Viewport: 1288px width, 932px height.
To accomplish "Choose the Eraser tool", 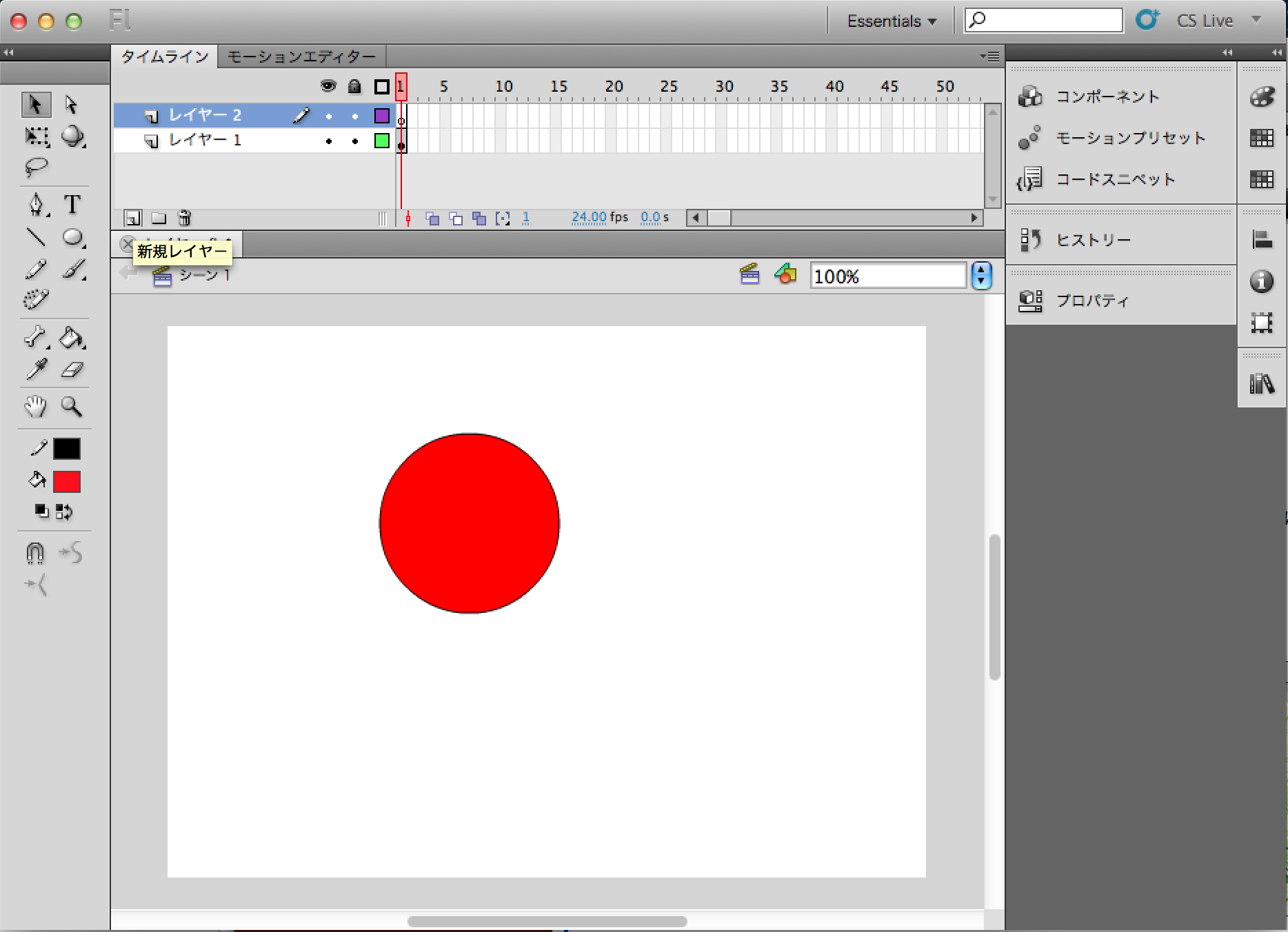I will coord(72,370).
